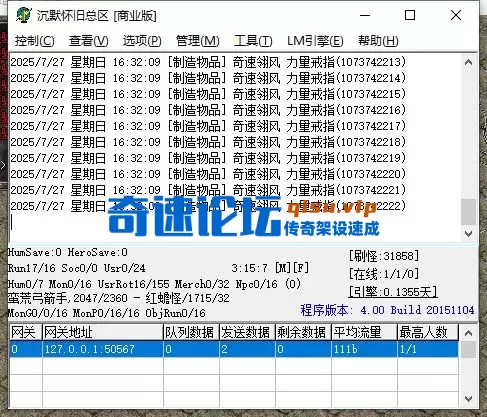Click the [刷怪:31858] status label

click(x=384, y=256)
